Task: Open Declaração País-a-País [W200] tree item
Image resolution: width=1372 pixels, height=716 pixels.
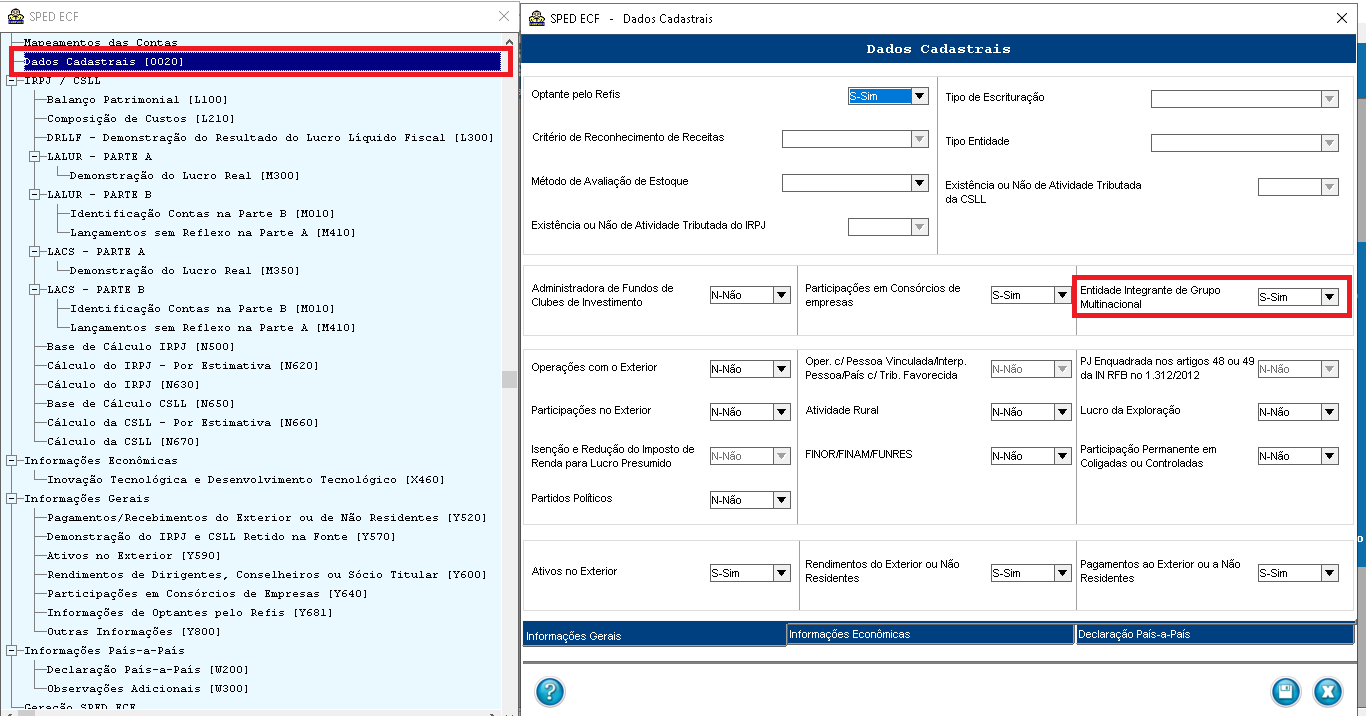Action: point(148,670)
